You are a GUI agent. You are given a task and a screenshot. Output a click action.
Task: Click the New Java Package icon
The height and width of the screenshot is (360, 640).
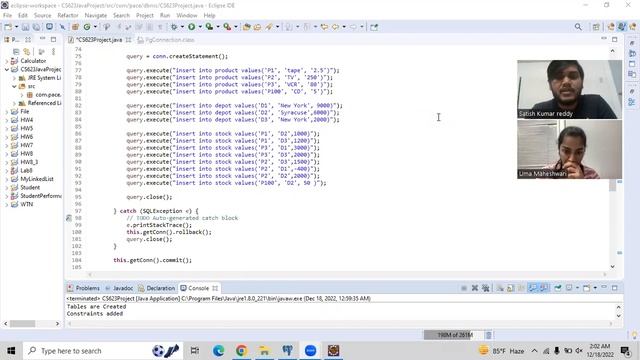[75, 27]
